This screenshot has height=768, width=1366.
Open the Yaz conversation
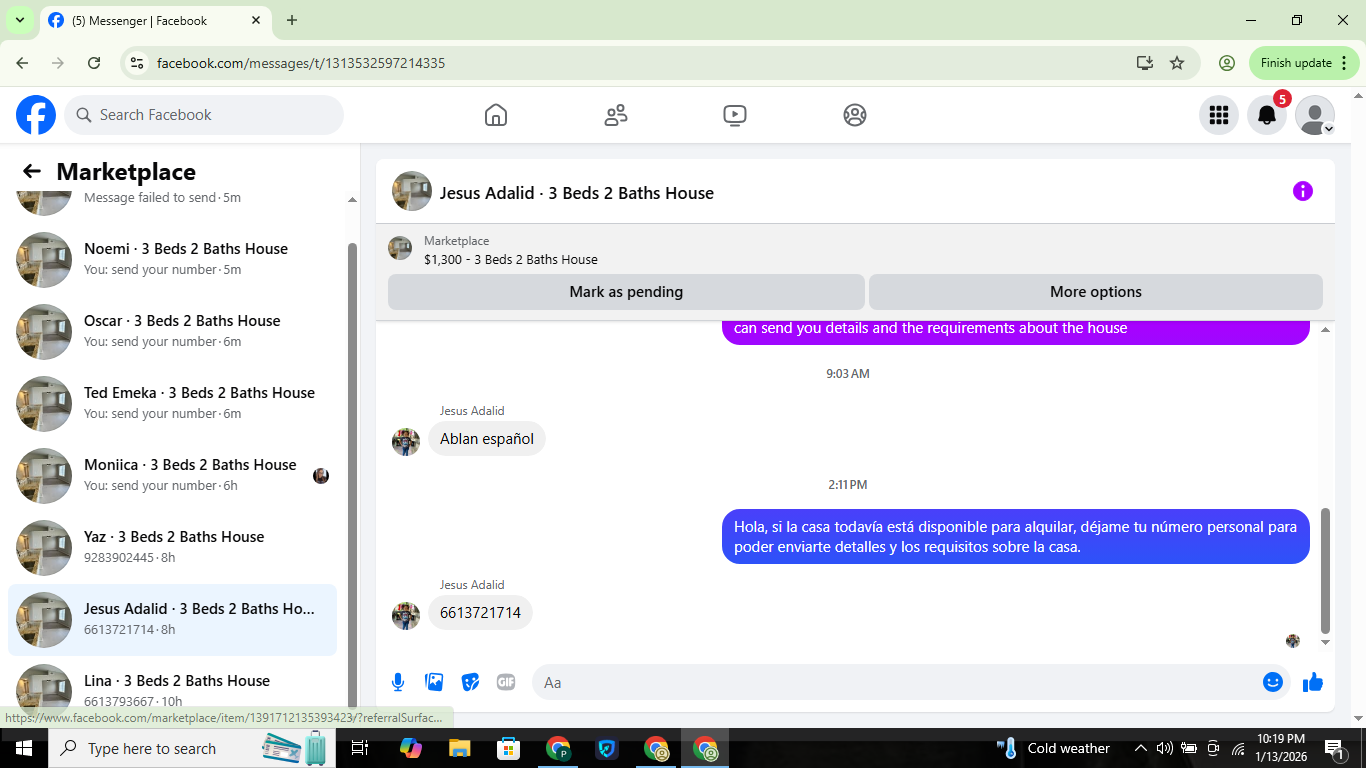[172, 548]
